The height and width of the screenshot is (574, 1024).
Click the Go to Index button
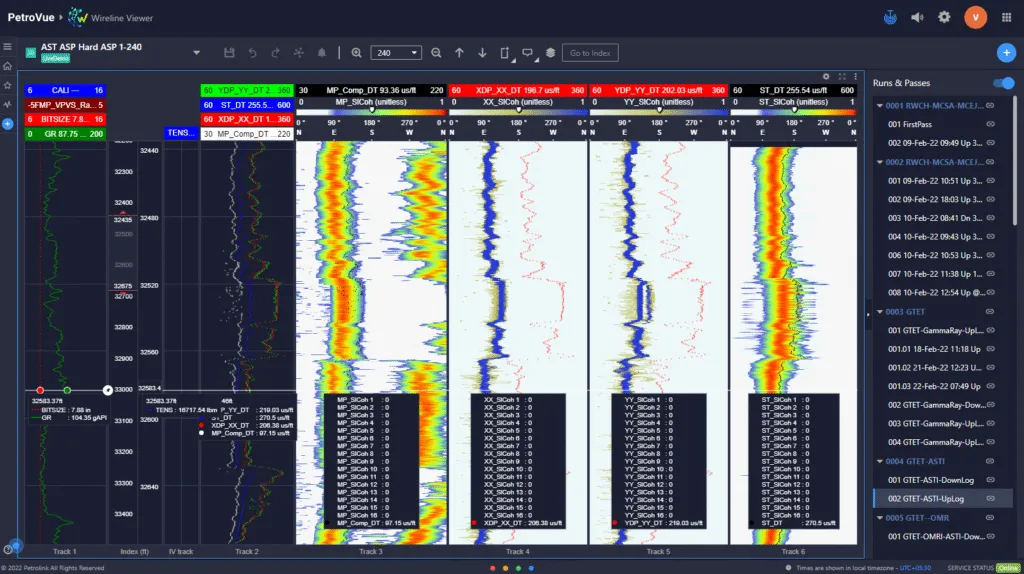pyautogui.click(x=589, y=53)
